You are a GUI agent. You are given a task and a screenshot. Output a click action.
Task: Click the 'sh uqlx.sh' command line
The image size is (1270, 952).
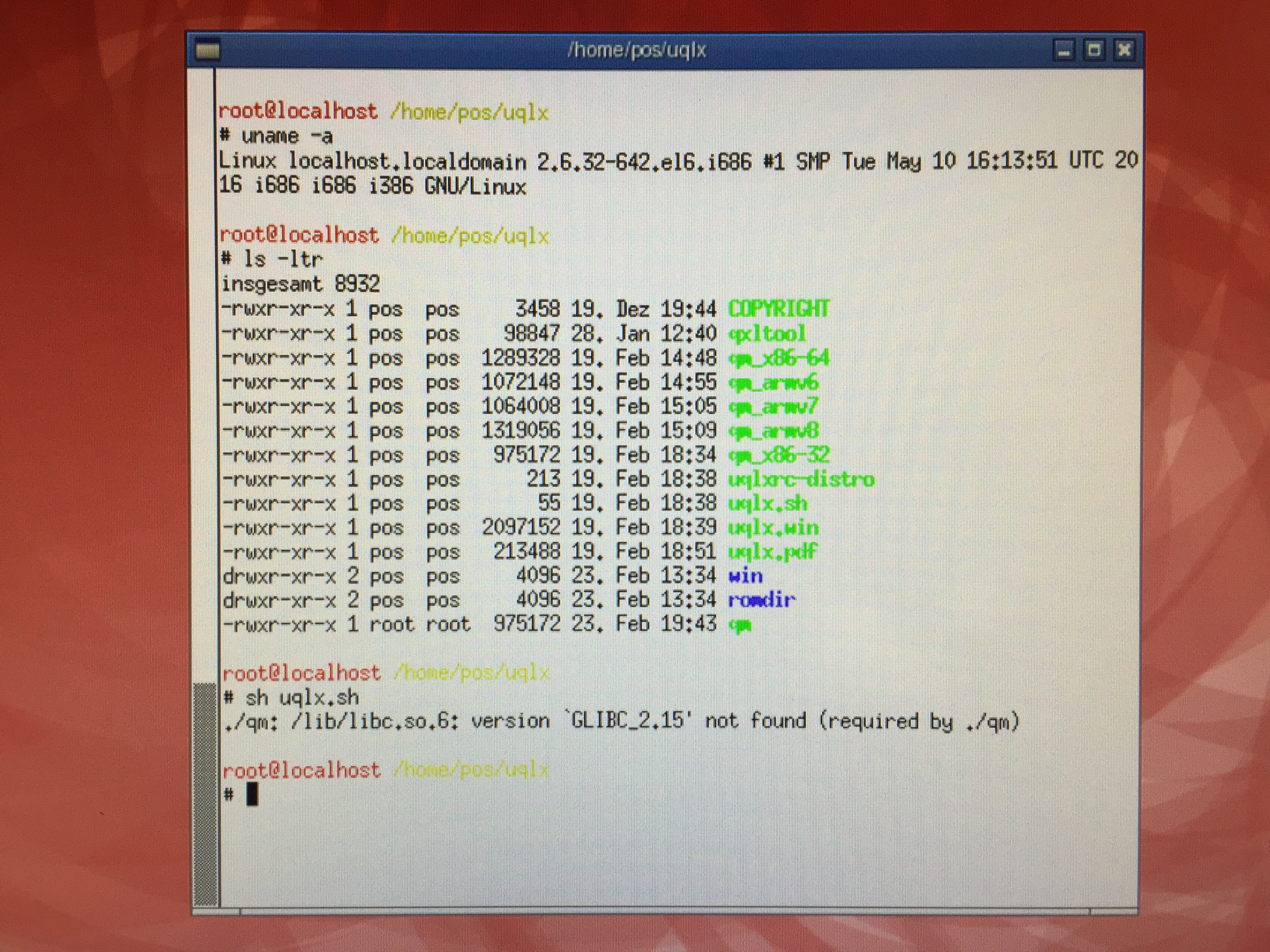click(291, 698)
